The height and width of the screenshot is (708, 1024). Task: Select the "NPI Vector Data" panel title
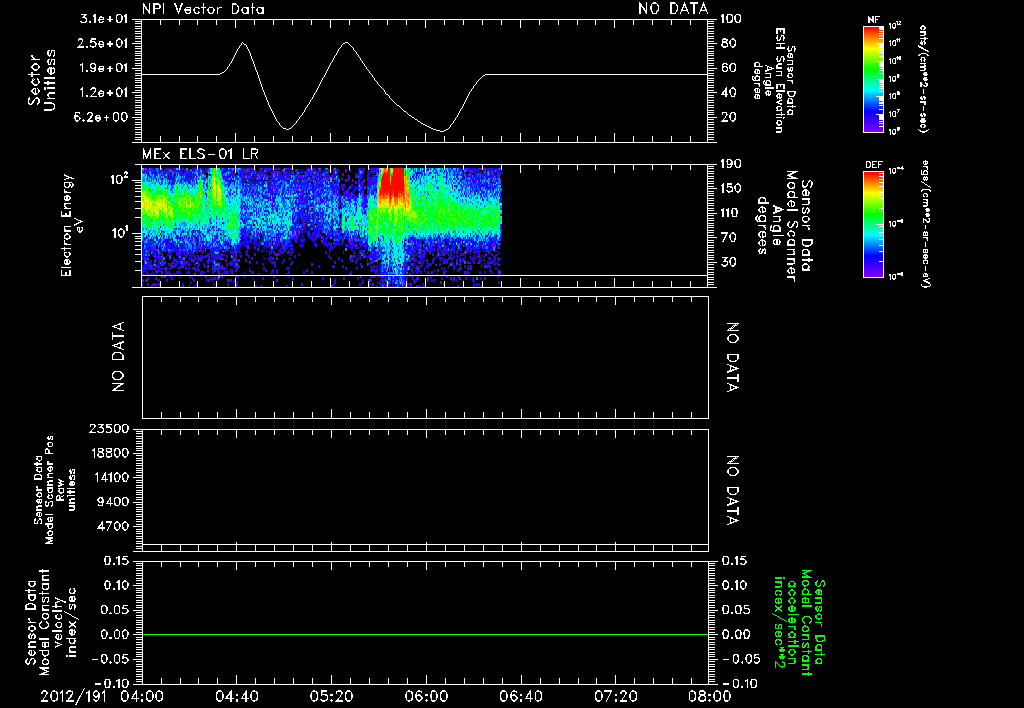coord(204,9)
